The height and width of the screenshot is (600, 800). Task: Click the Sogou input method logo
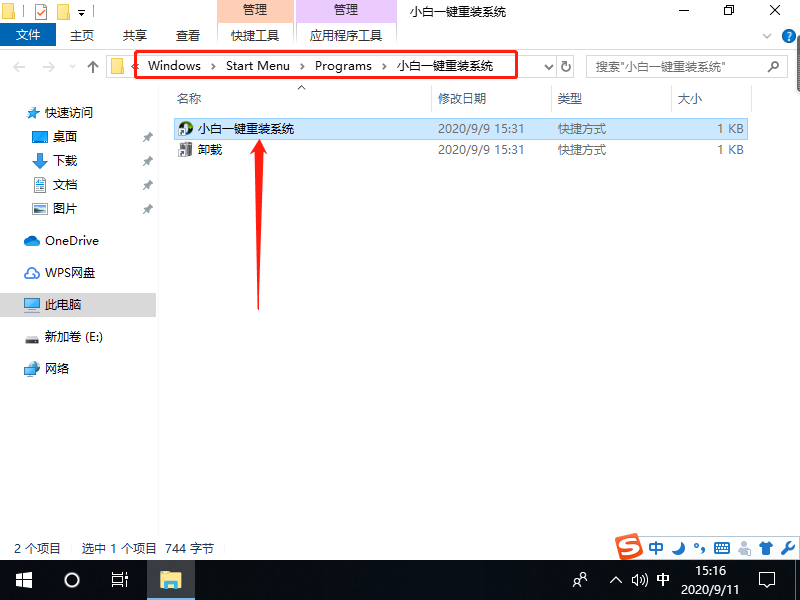tap(629, 546)
